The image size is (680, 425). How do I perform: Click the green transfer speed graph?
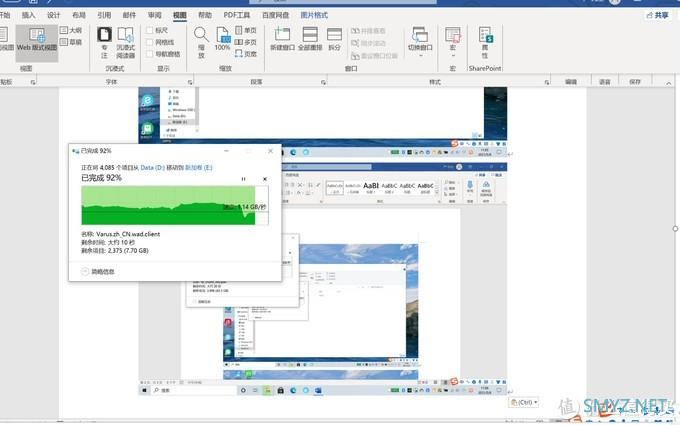(175, 206)
